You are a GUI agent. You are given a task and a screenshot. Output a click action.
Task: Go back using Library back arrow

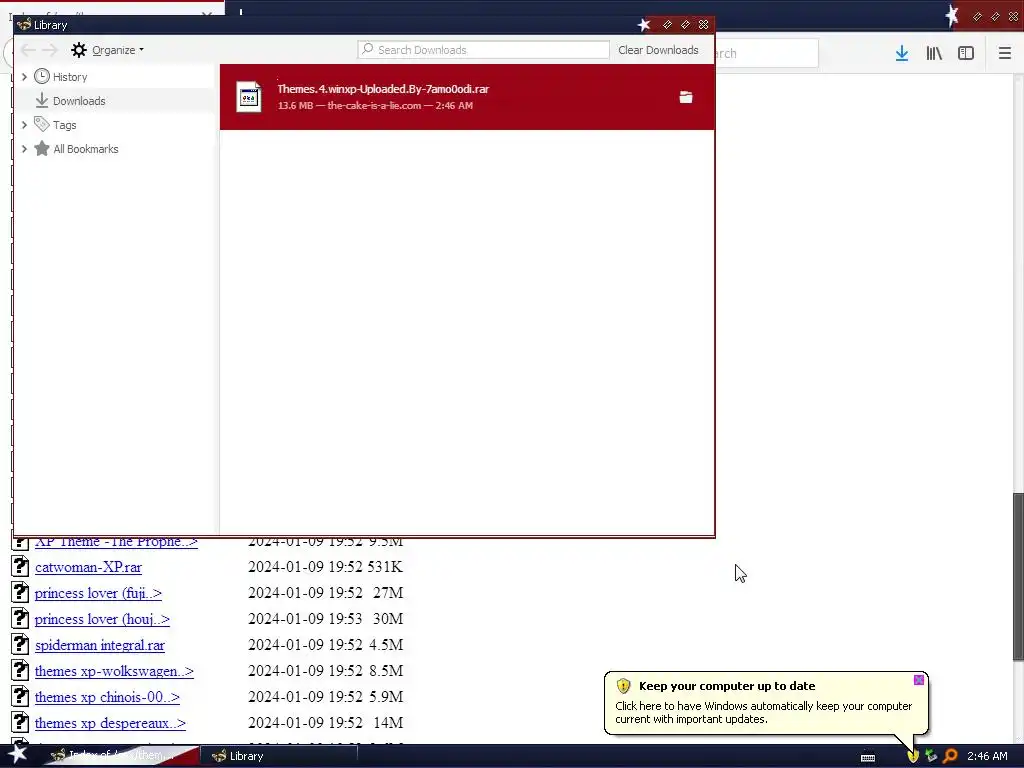[x=28, y=50]
